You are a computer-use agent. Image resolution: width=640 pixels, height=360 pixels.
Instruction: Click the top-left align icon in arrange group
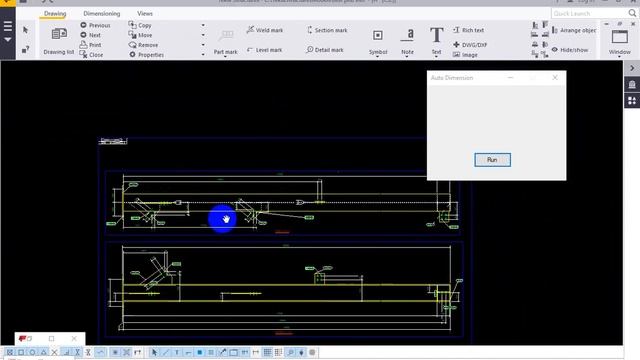click(535, 25)
